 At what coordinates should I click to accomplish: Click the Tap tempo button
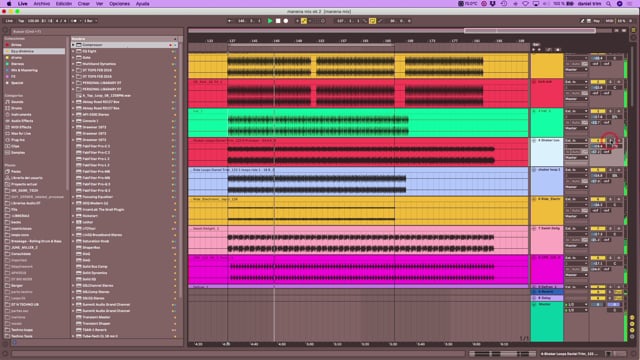point(21,21)
